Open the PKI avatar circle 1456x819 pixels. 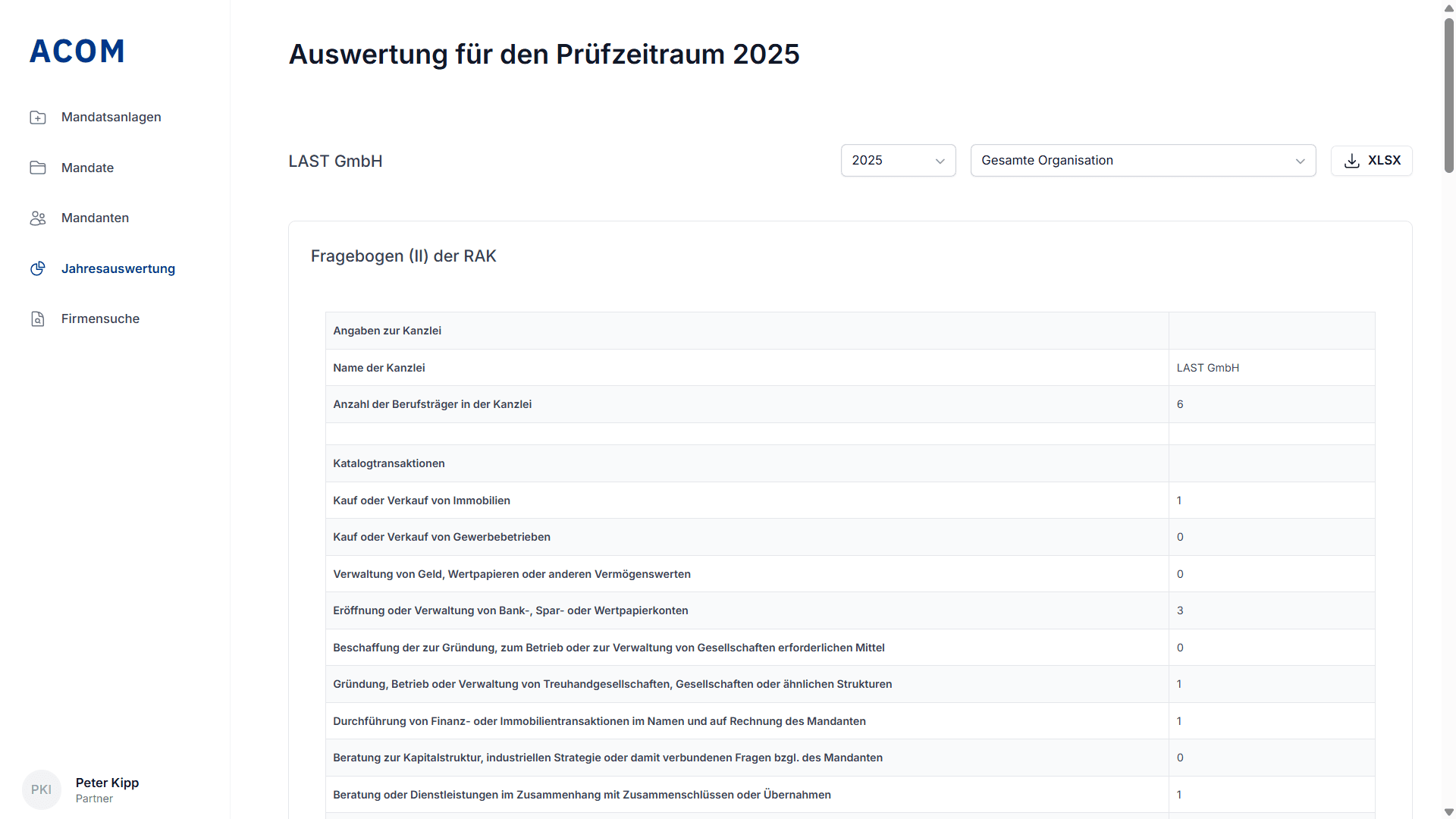(x=42, y=789)
